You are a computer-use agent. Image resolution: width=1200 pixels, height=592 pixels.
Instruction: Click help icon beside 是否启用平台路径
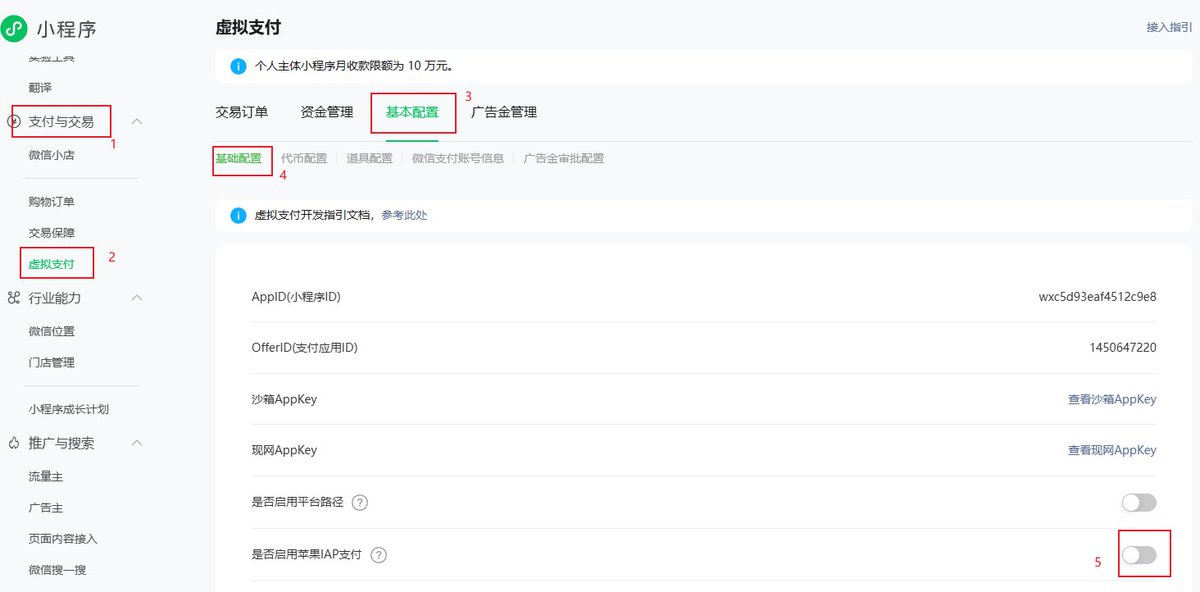click(360, 502)
